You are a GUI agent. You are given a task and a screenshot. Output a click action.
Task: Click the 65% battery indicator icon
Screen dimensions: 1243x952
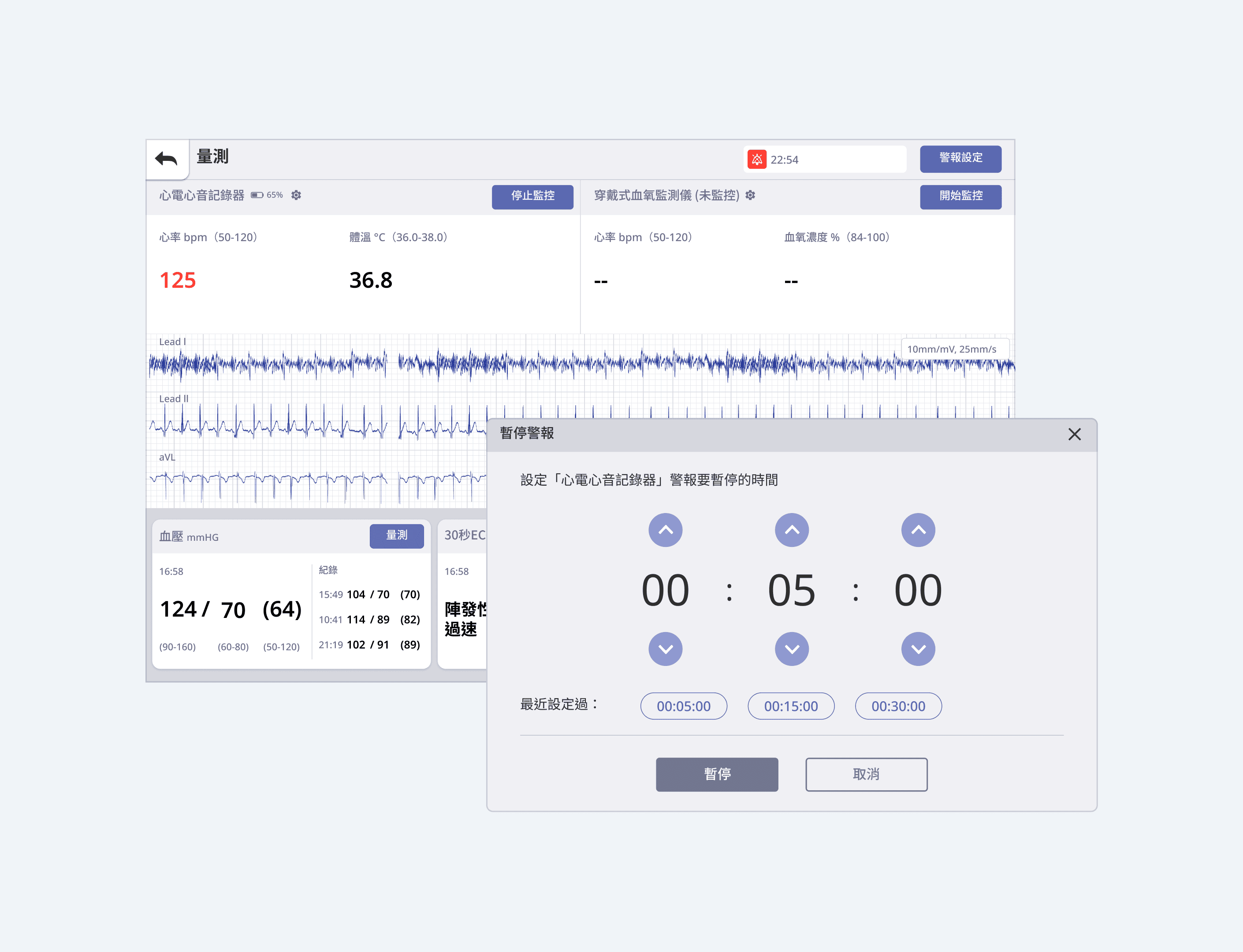[257, 196]
